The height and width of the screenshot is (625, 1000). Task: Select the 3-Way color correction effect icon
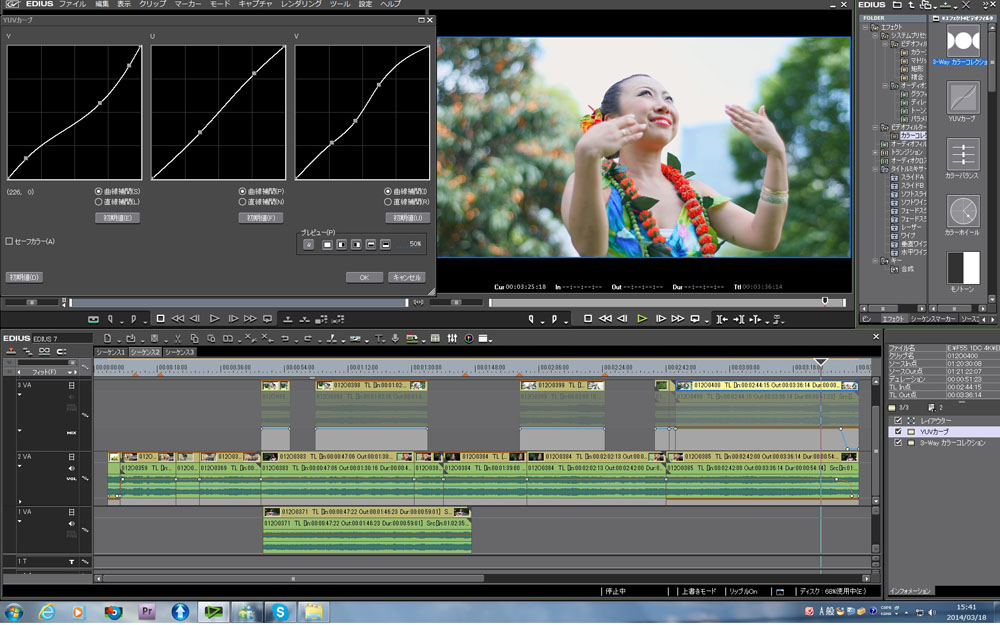pyautogui.click(x=962, y=41)
